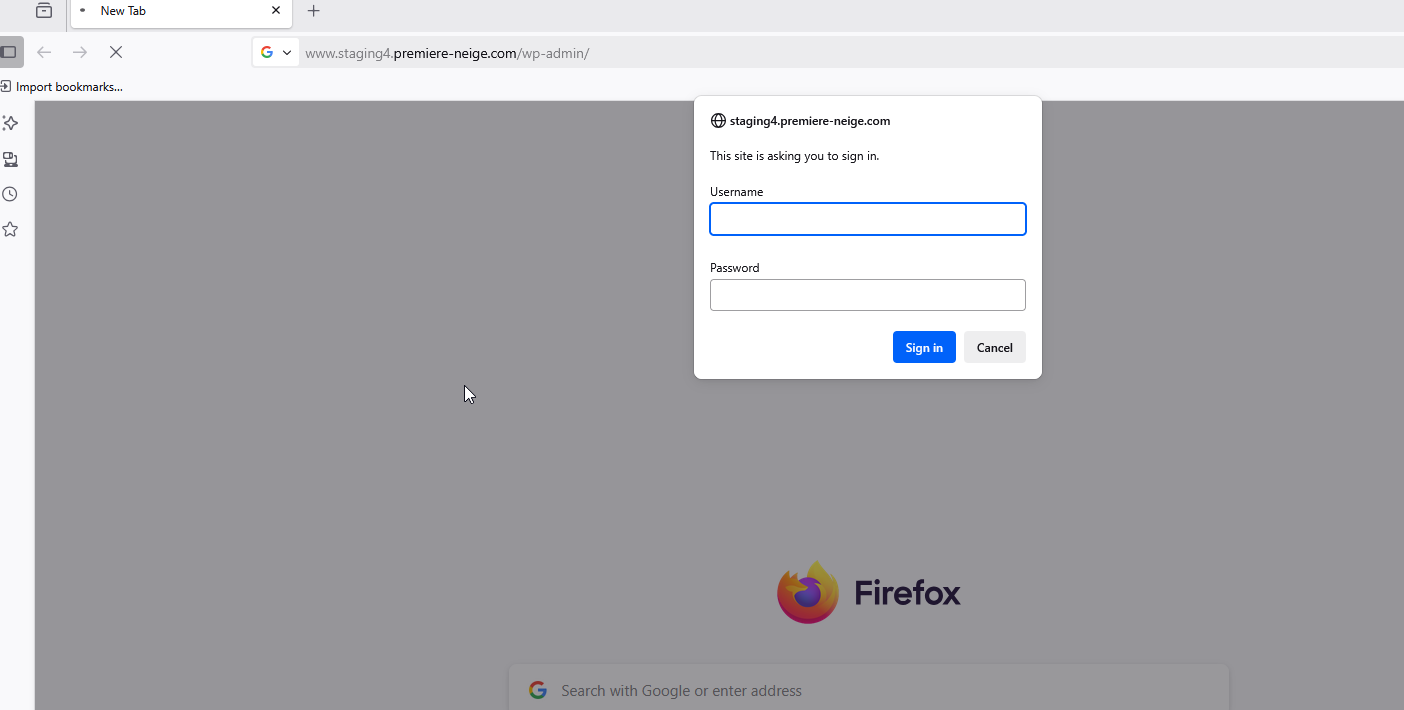Open the Firefox View tabs list icon

[44, 11]
